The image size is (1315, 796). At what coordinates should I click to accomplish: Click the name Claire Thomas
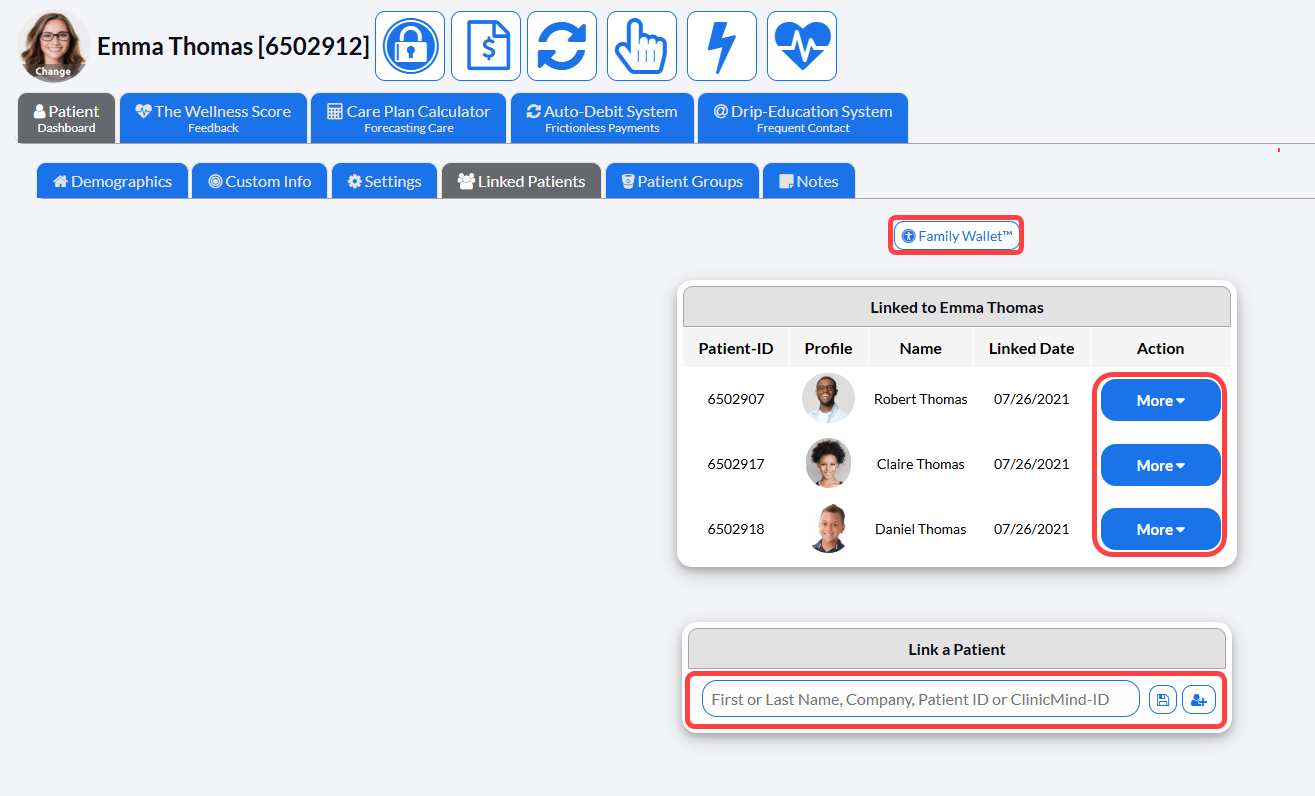pyautogui.click(x=921, y=464)
